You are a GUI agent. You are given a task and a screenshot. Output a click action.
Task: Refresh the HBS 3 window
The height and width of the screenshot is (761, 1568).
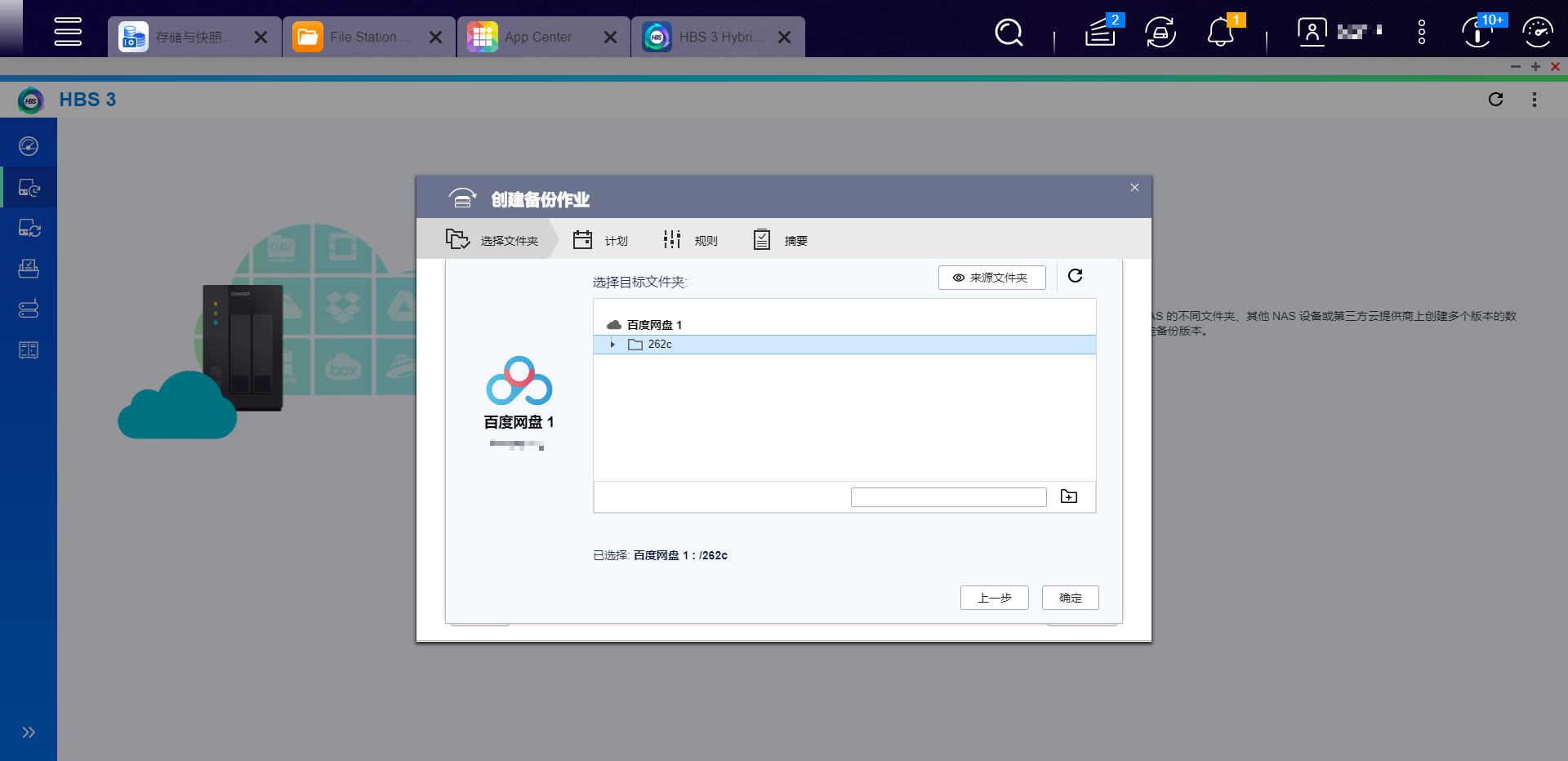click(1495, 100)
